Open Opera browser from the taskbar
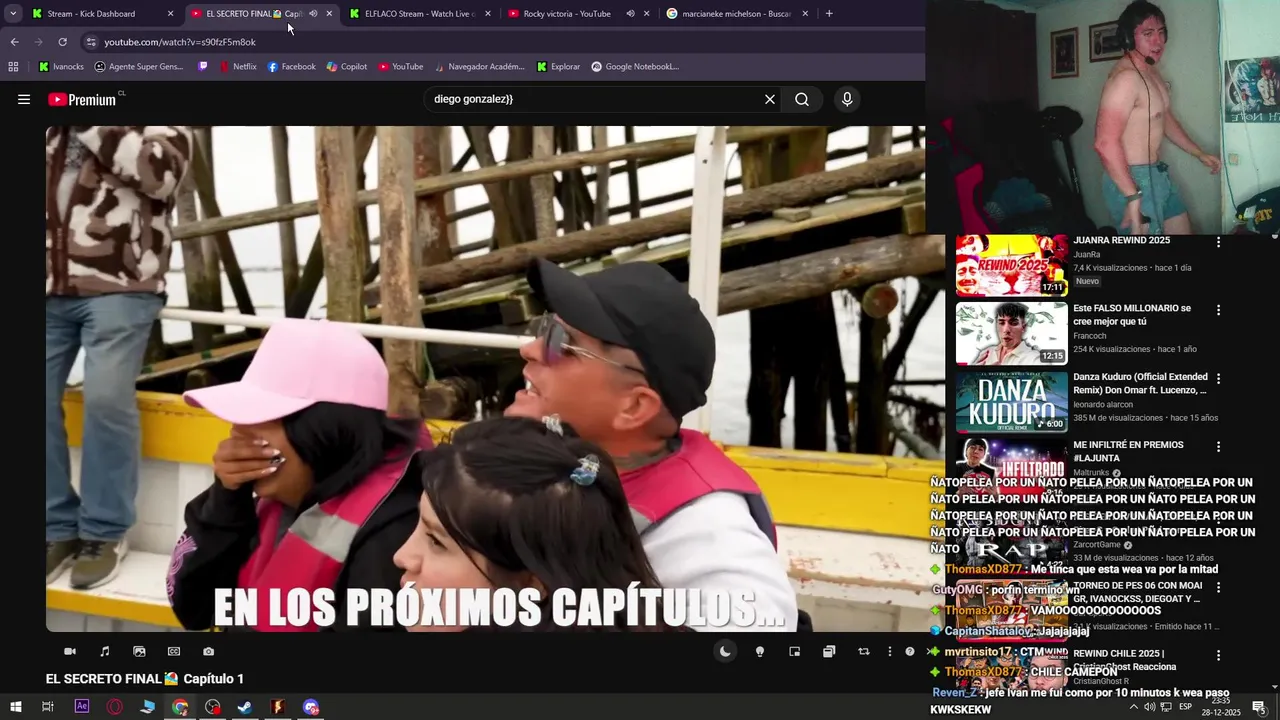 pyautogui.click(x=115, y=707)
